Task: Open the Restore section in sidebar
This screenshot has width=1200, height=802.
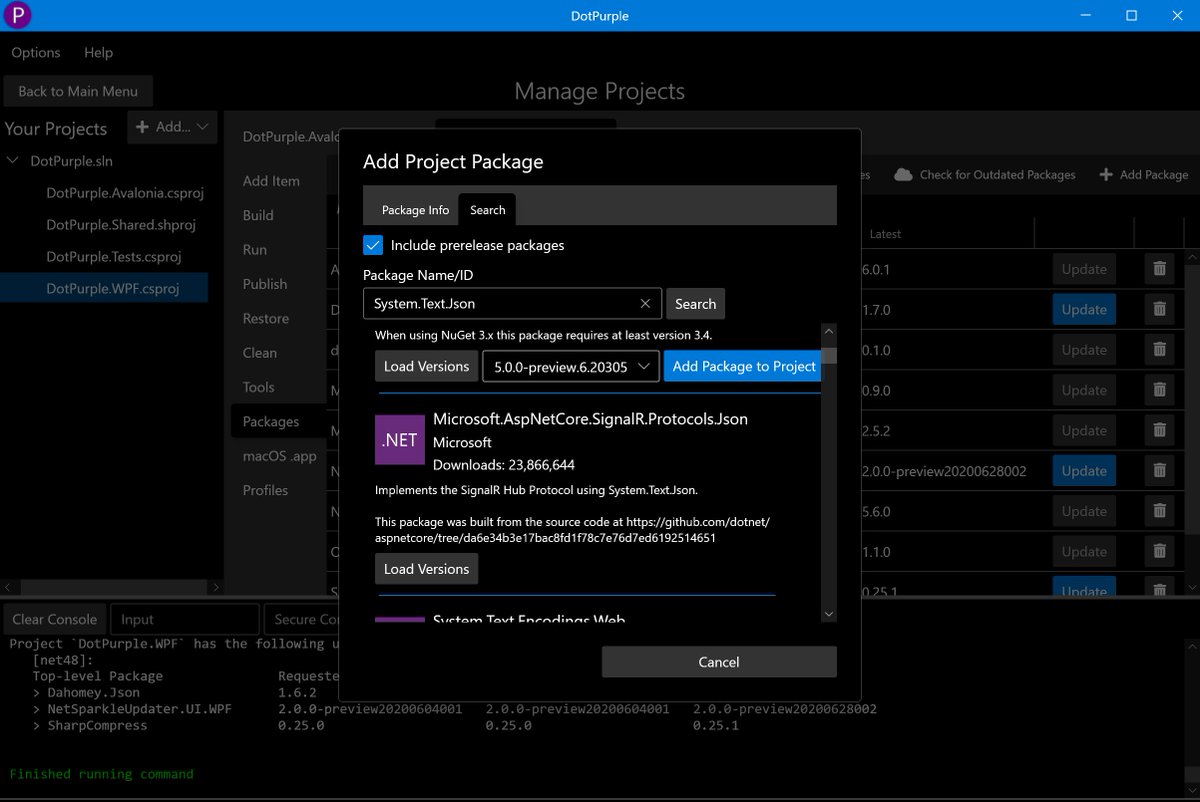Action: pyautogui.click(x=266, y=319)
